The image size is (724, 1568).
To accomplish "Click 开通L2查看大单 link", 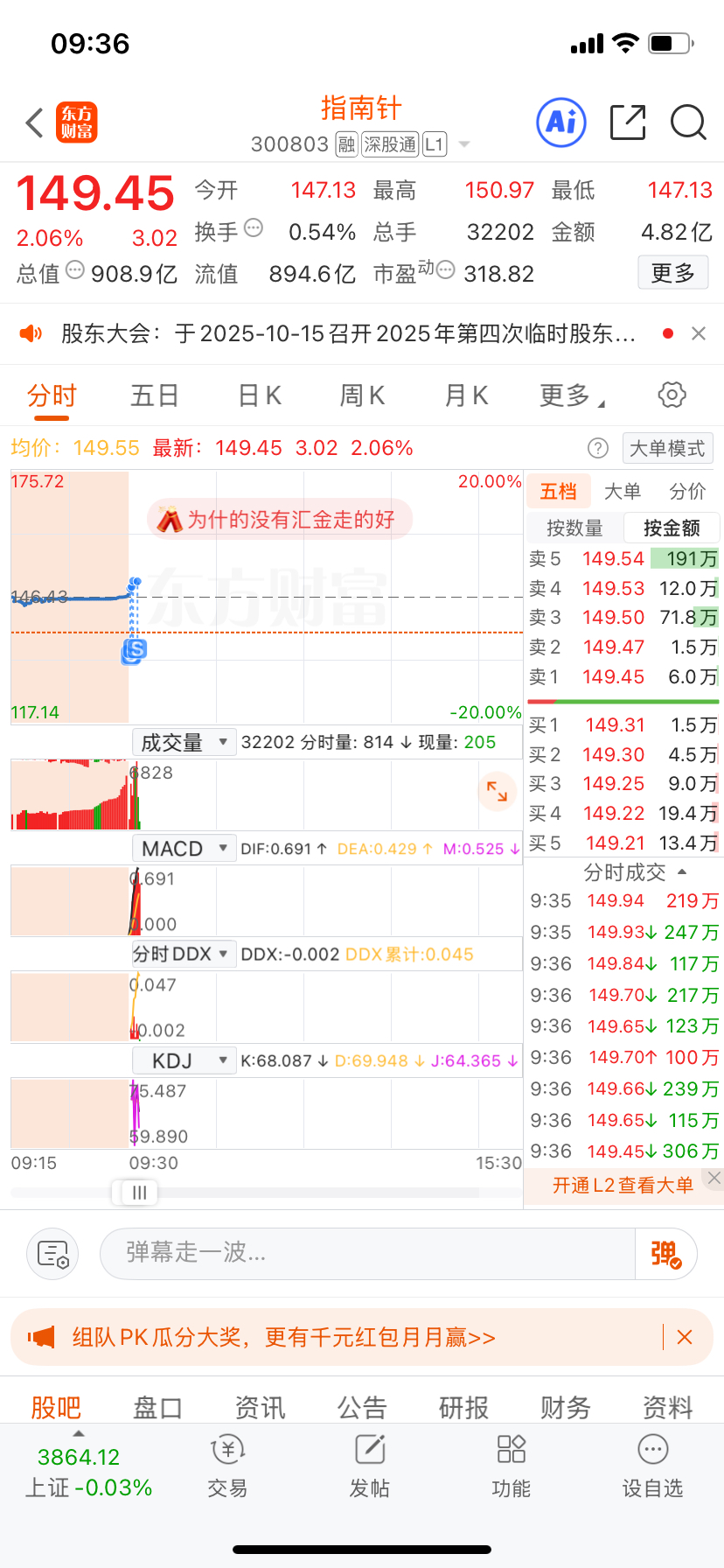I will coord(623,1185).
